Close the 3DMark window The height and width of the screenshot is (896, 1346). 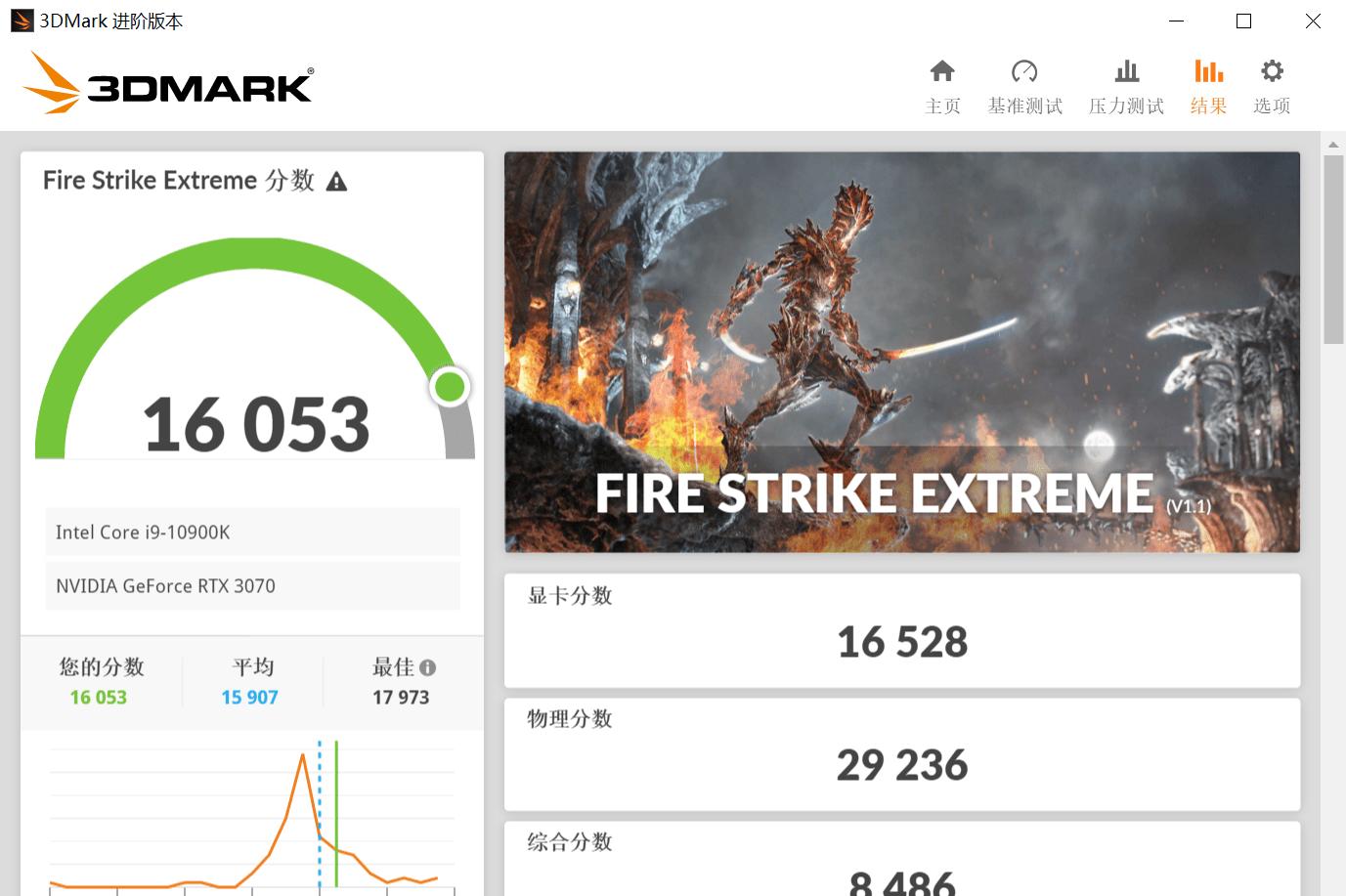click(1313, 21)
